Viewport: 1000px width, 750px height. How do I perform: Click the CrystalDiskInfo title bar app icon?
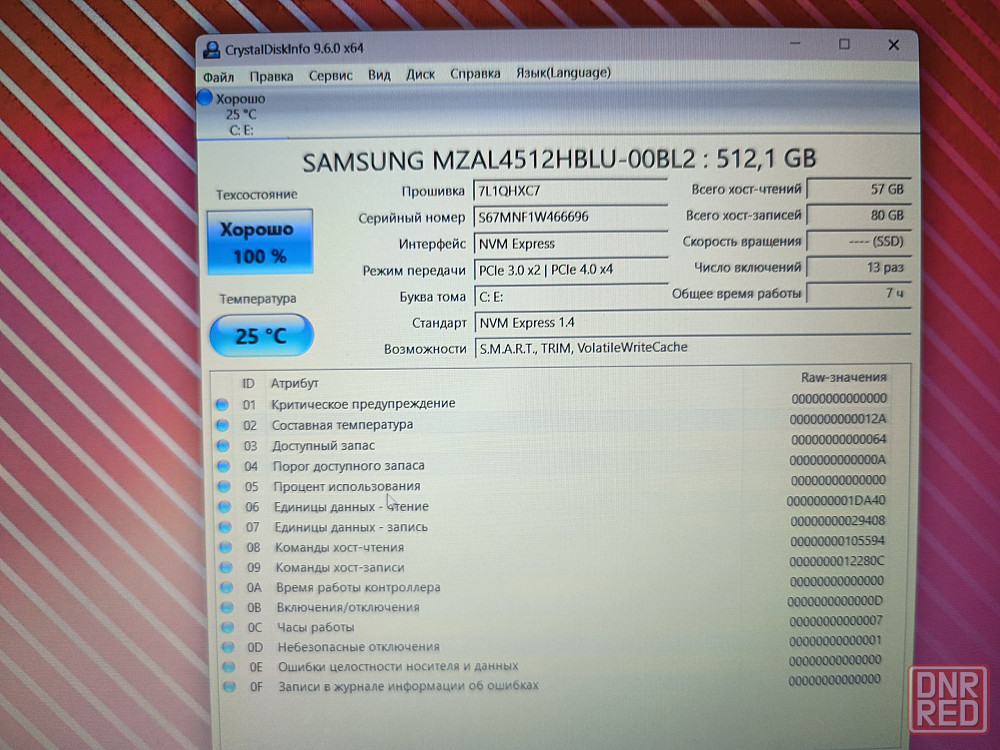(211, 49)
